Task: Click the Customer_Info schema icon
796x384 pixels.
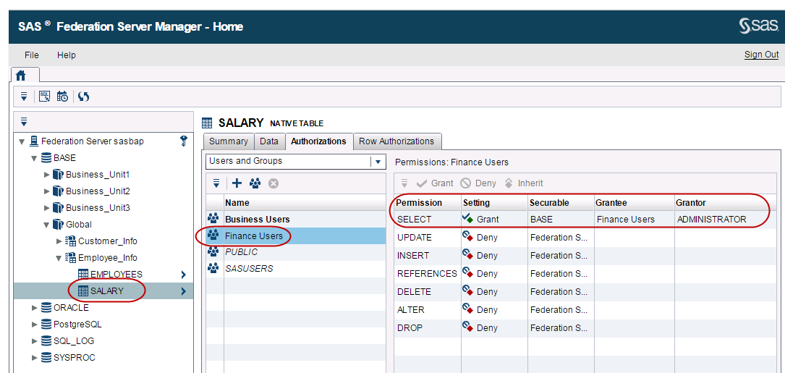Action: (71, 241)
